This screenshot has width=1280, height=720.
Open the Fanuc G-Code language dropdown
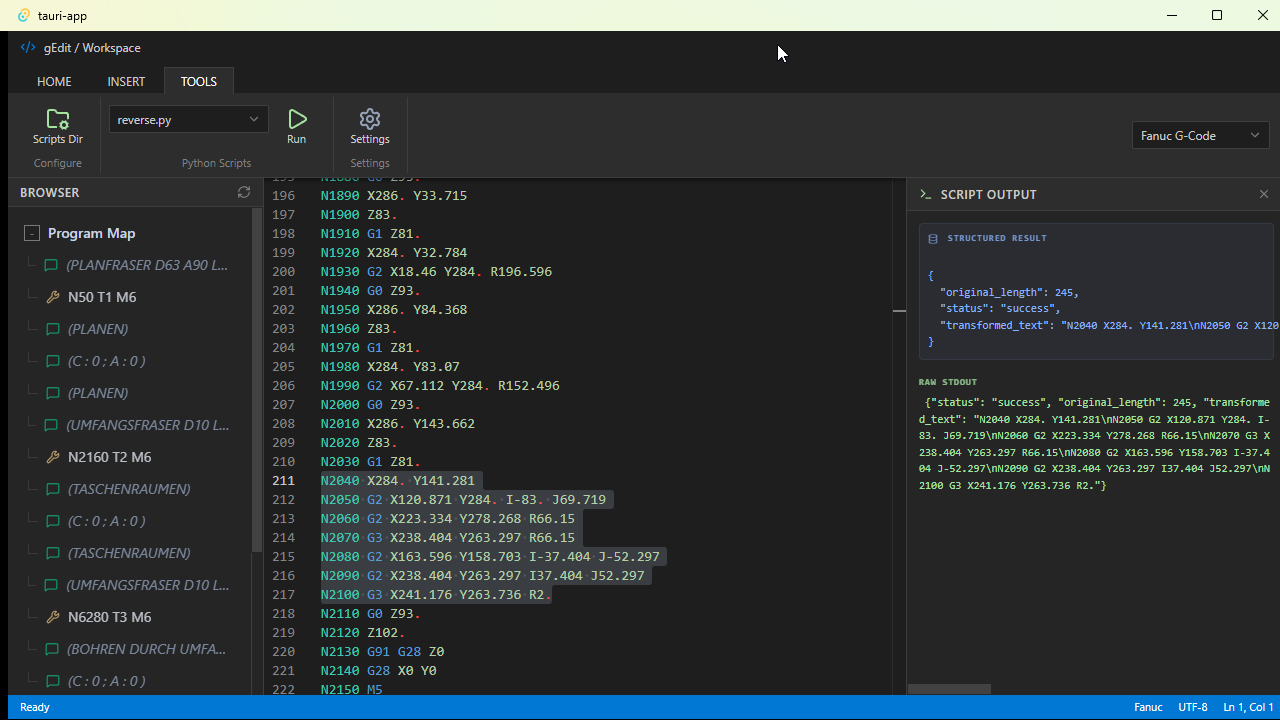[1201, 135]
